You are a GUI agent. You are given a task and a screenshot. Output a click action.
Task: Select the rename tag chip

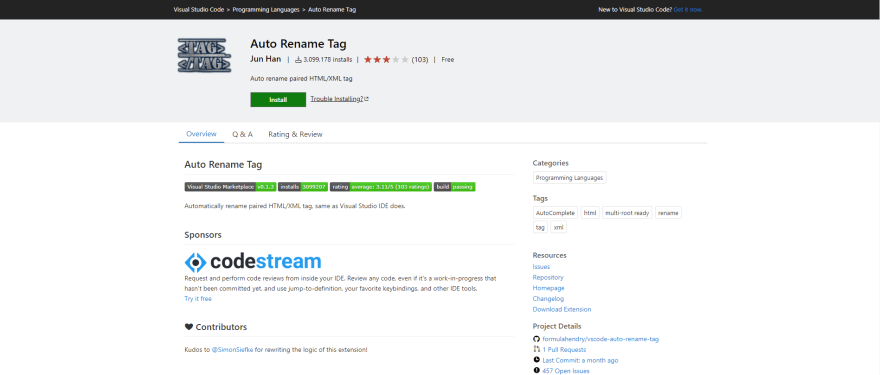[x=668, y=213]
